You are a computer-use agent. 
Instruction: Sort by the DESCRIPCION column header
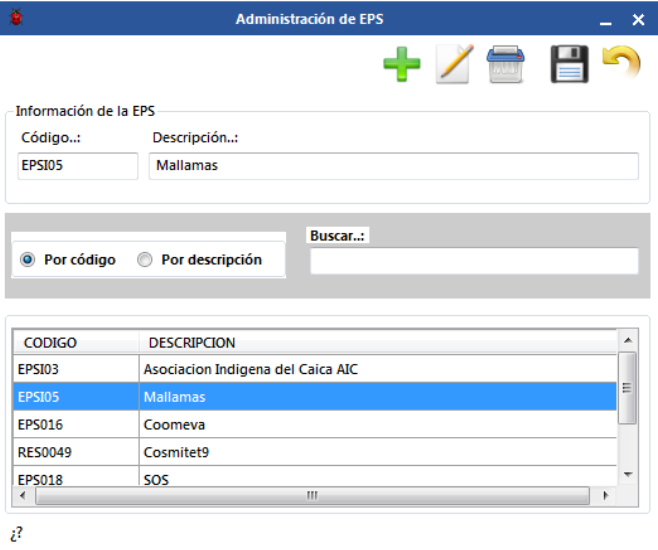coord(378,342)
